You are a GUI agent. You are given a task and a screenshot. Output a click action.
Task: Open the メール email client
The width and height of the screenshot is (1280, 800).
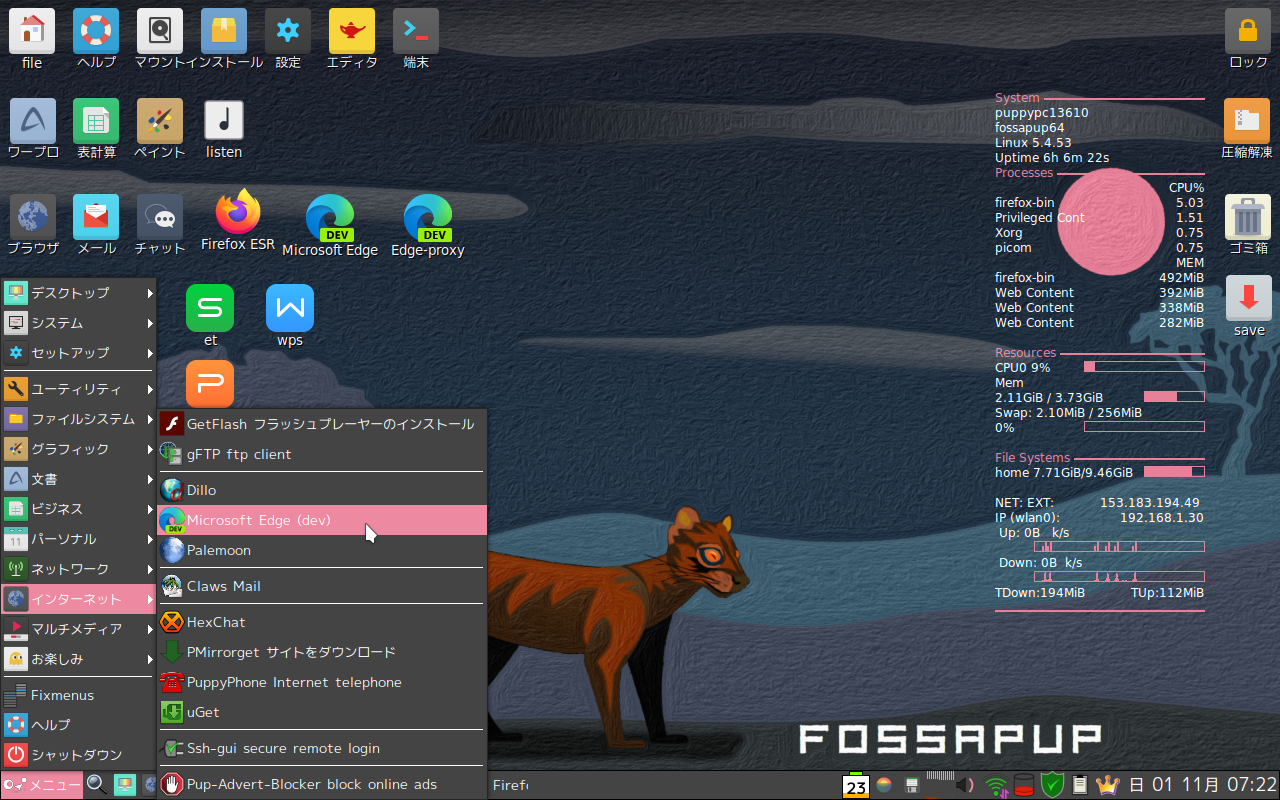point(95,215)
